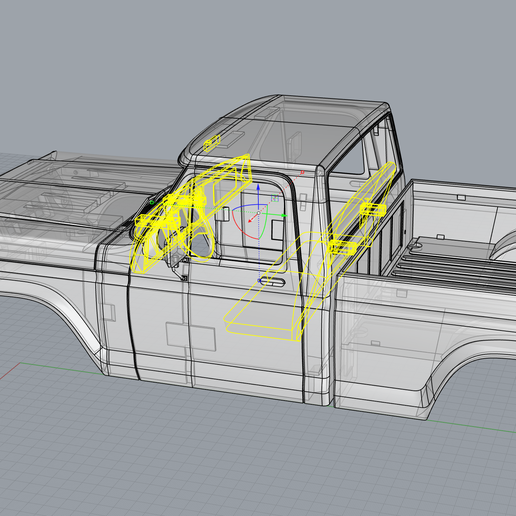
Task: Grab the blue Z-axis move arrow of gumball
Action: click(x=258, y=187)
